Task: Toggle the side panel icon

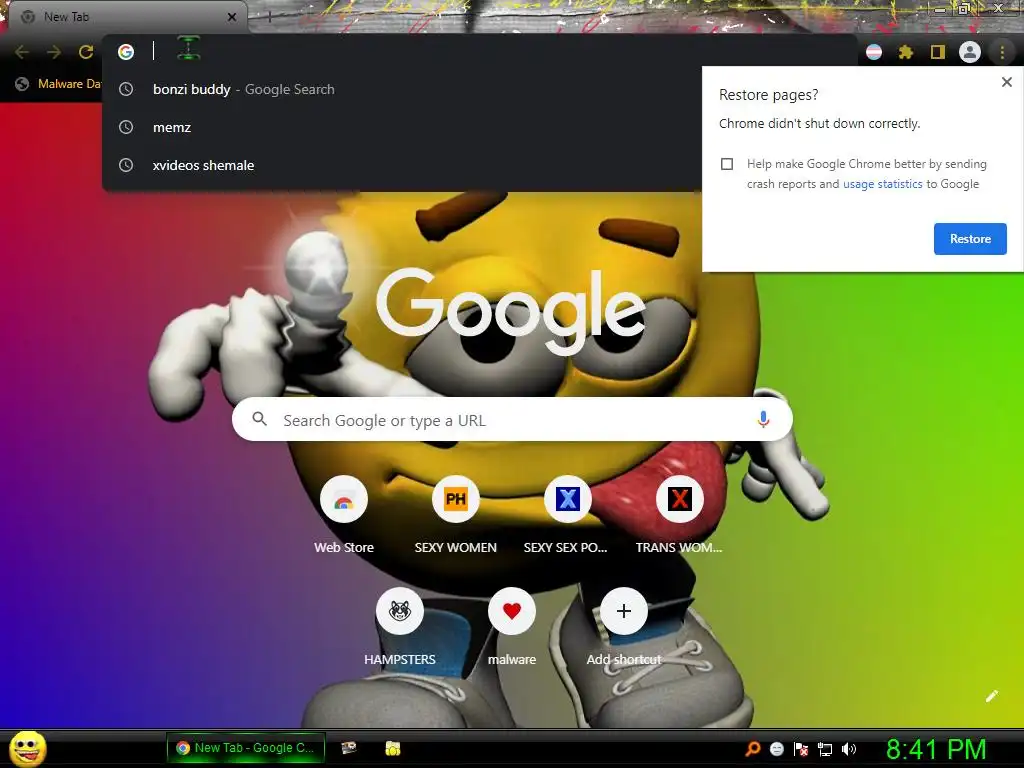Action: [x=938, y=52]
